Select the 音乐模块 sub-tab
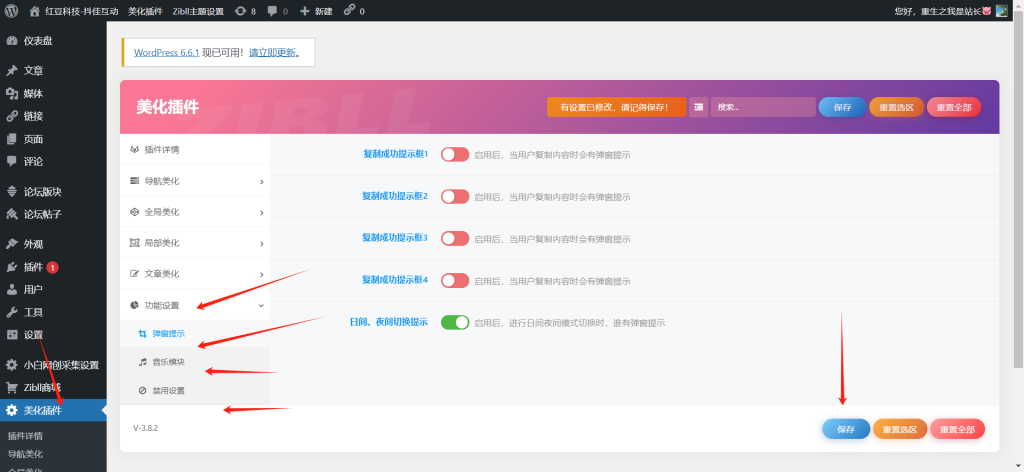This screenshot has width=1024, height=472. (x=195, y=362)
